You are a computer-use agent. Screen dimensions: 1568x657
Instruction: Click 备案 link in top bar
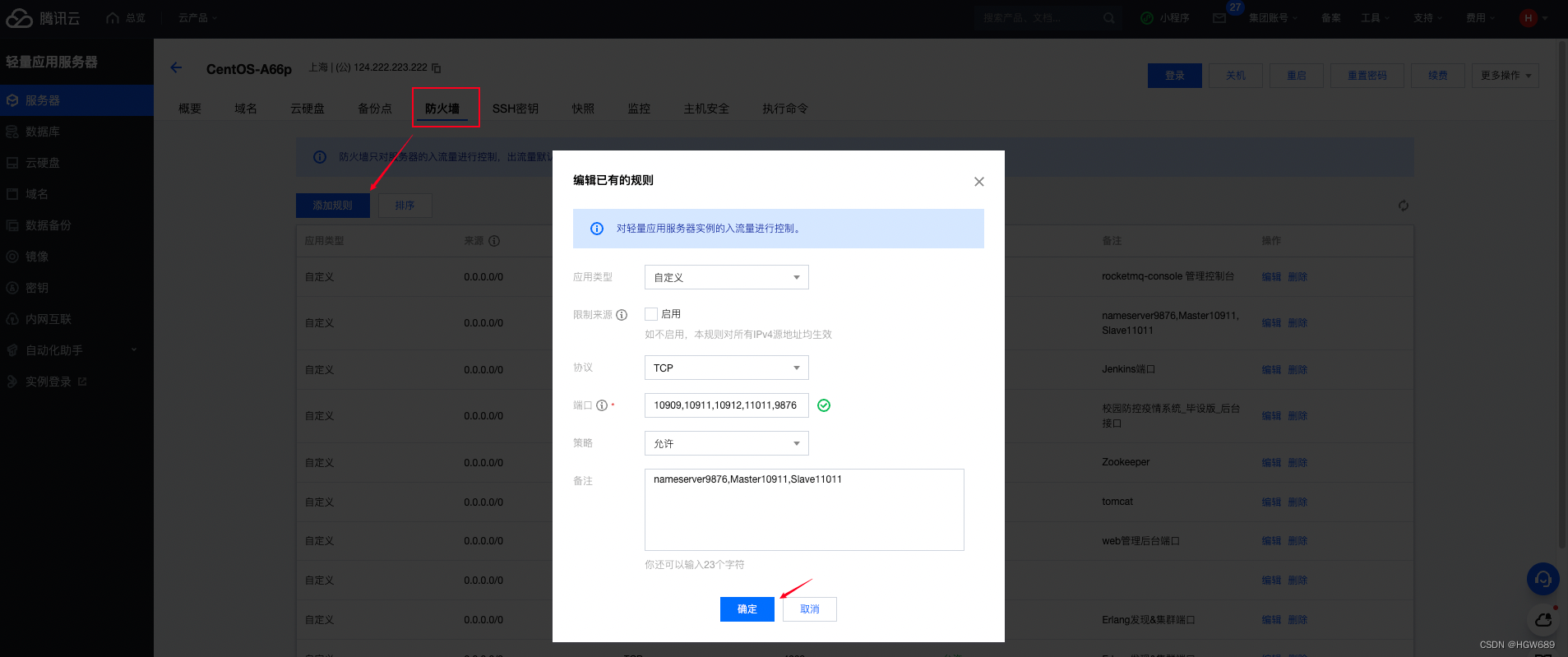1331,17
